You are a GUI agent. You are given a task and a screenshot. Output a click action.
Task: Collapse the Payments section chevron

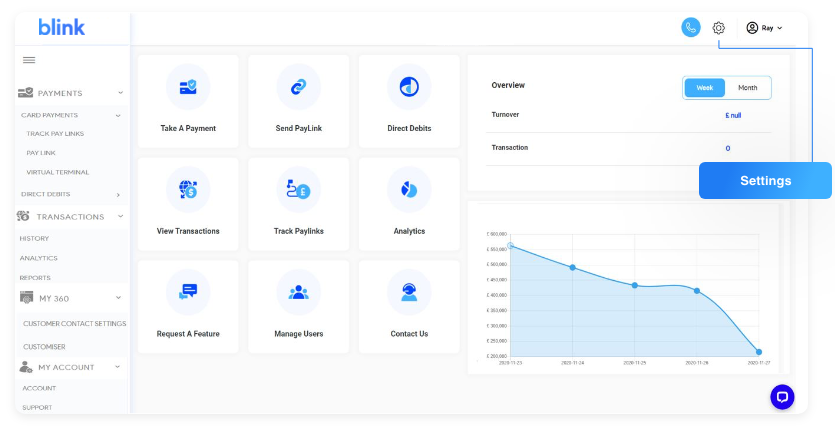click(x=120, y=93)
